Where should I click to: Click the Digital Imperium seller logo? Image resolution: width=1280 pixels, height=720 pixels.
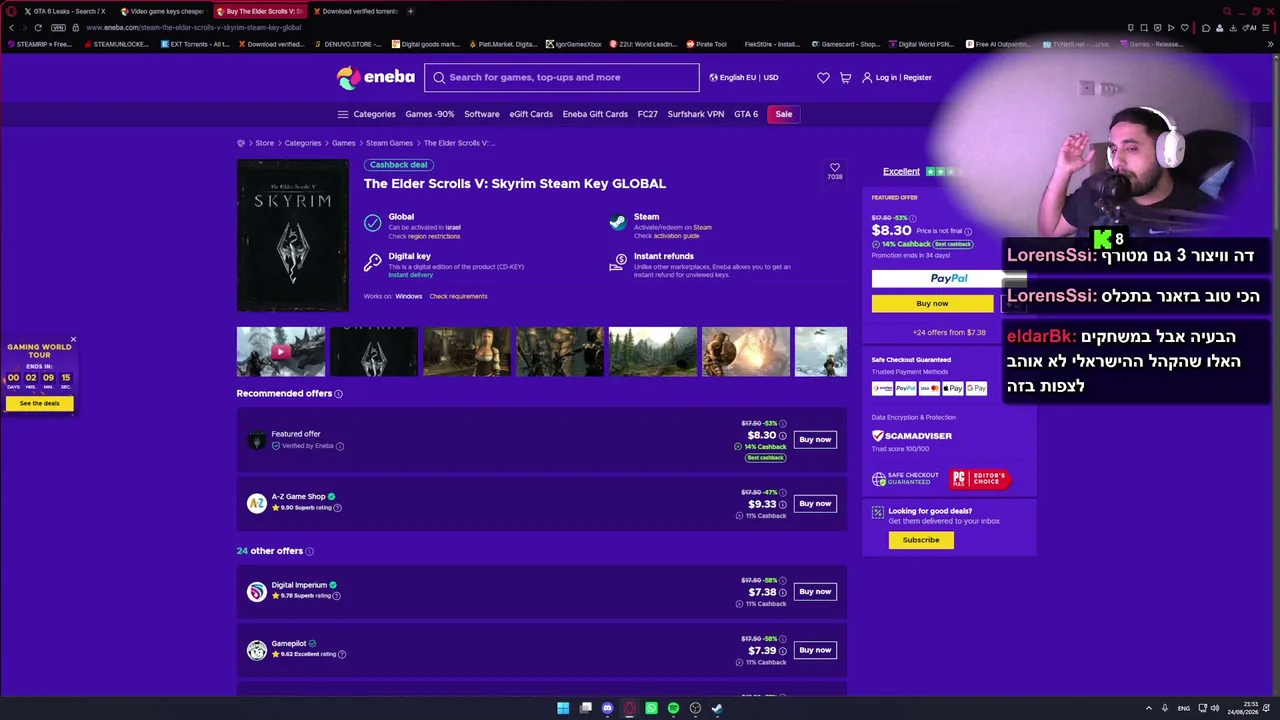point(257,591)
